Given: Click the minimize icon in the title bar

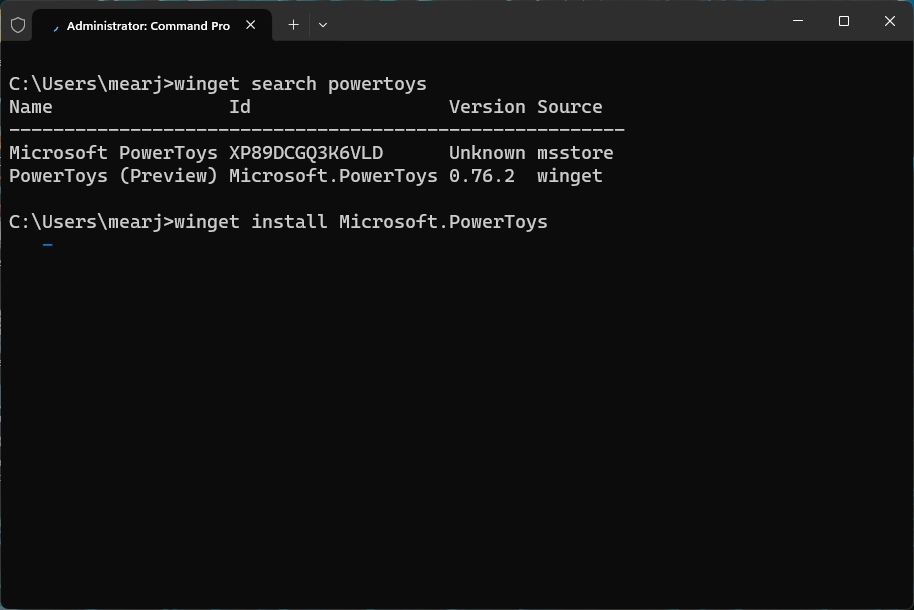Looking at the screenshot, I should (x=797, y=21).
